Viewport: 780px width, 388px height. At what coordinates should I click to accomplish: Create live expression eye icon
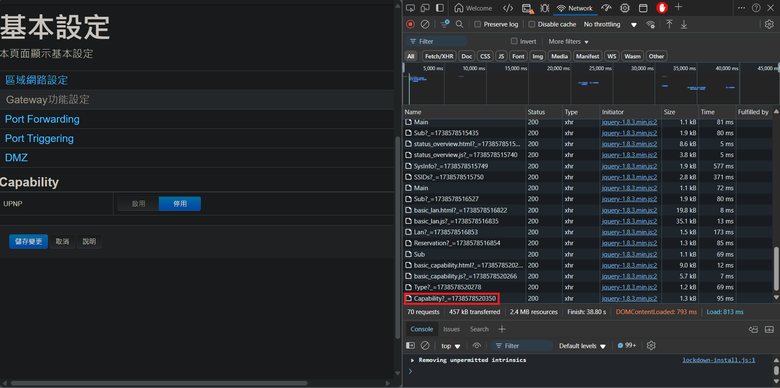(477, 345)
